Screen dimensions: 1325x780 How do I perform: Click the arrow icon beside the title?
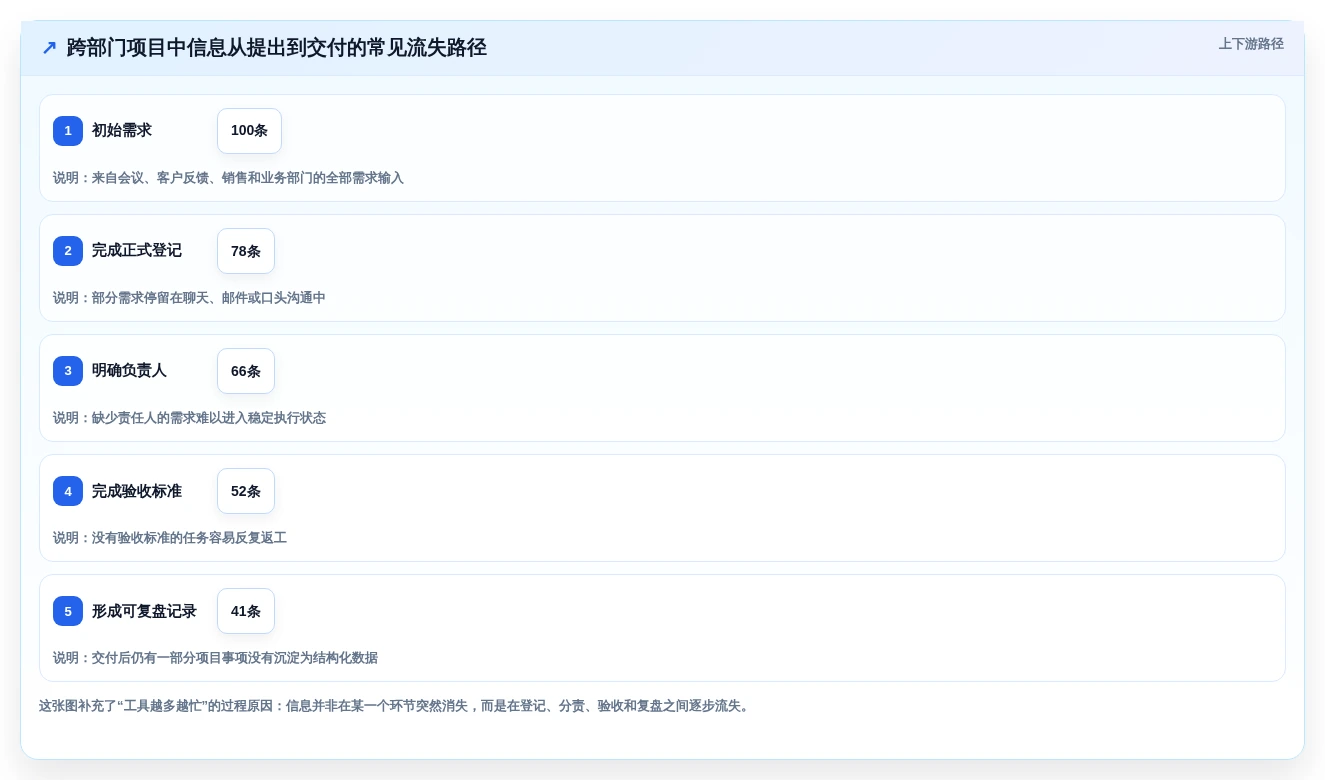click(x=49, y=47)
